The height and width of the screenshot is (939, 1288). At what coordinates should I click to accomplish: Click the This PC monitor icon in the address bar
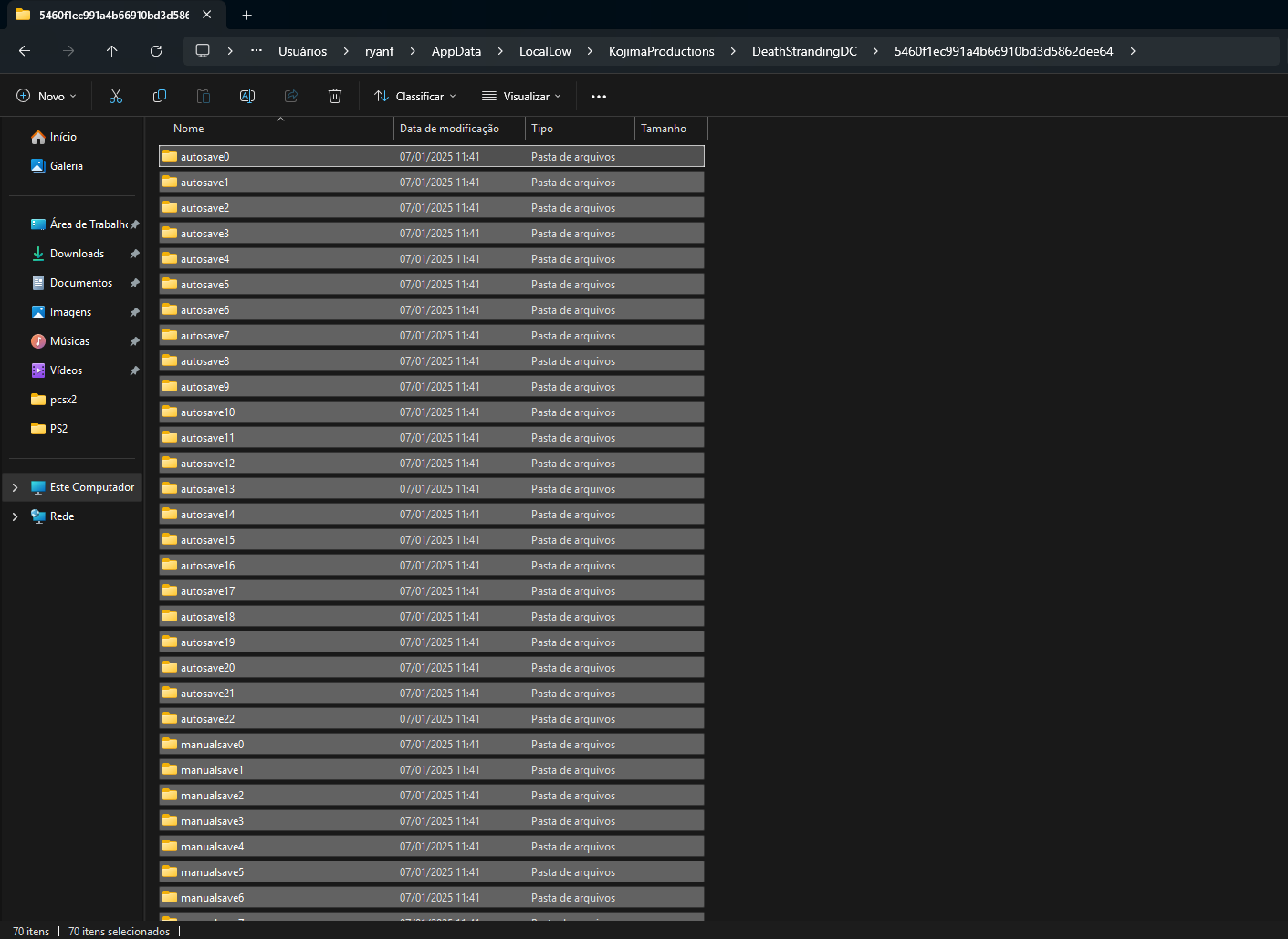(x=203, y=51)
